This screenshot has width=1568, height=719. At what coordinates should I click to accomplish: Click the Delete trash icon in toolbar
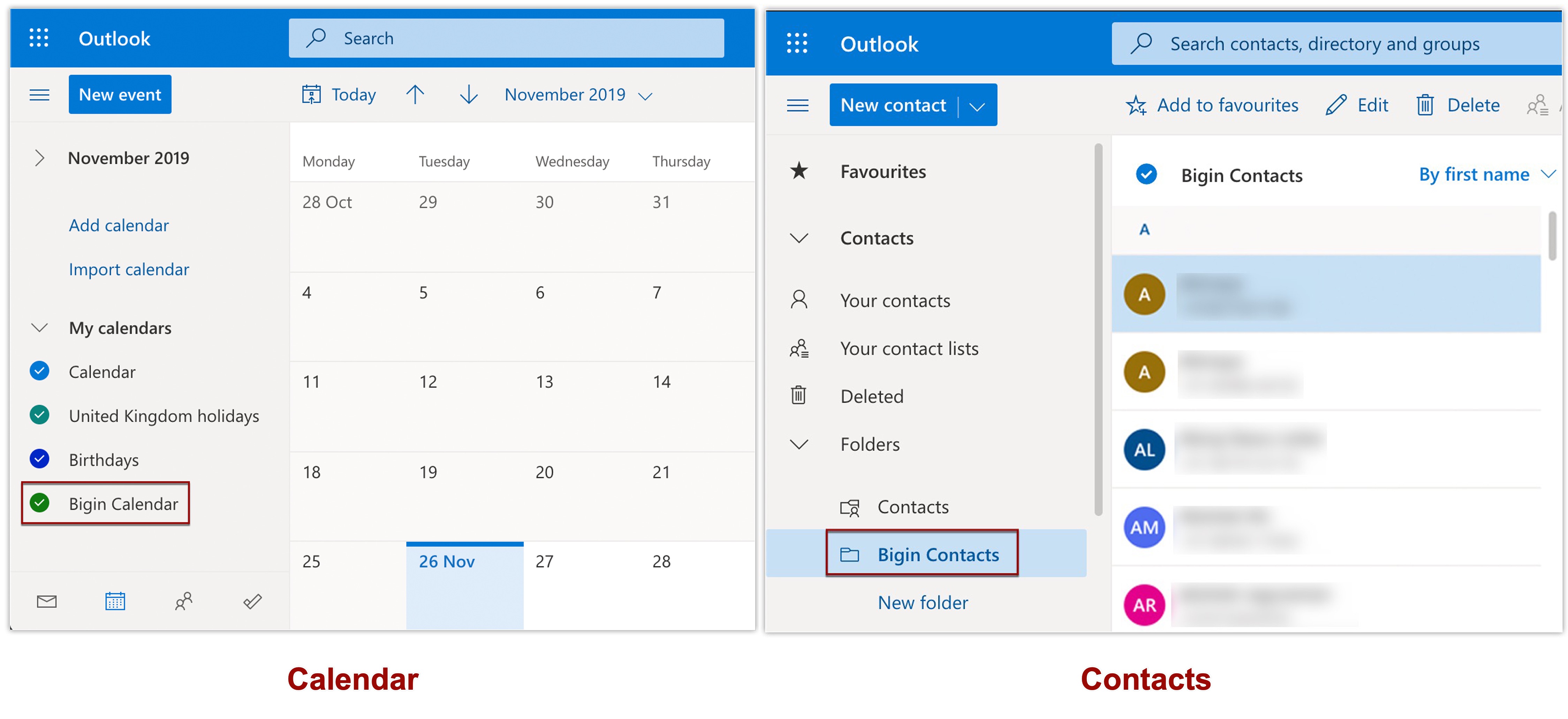[1424, 105]
